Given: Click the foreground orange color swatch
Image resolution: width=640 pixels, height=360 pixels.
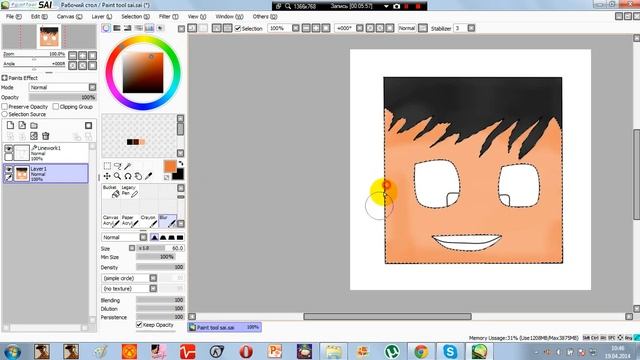Looking at the screenshot, I should (x=170, y=166).
